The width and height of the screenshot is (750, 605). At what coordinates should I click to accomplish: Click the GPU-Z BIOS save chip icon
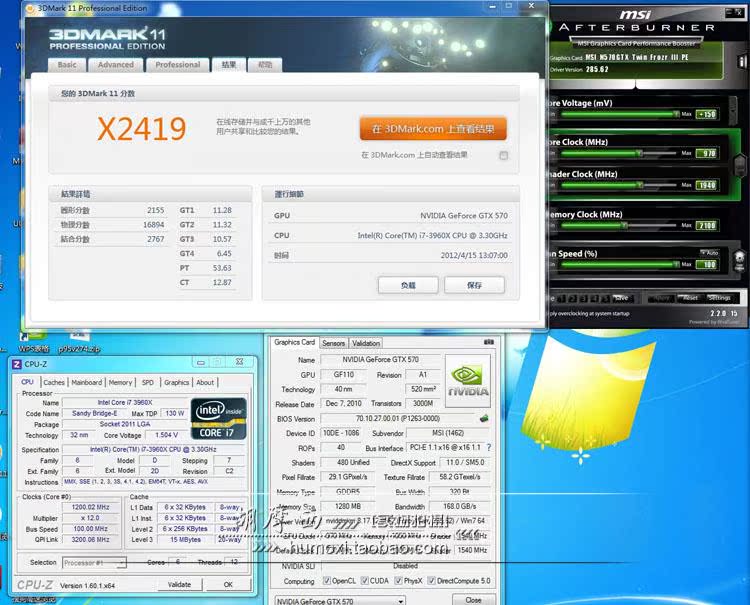pyautogui.click(x=484, y=419)
